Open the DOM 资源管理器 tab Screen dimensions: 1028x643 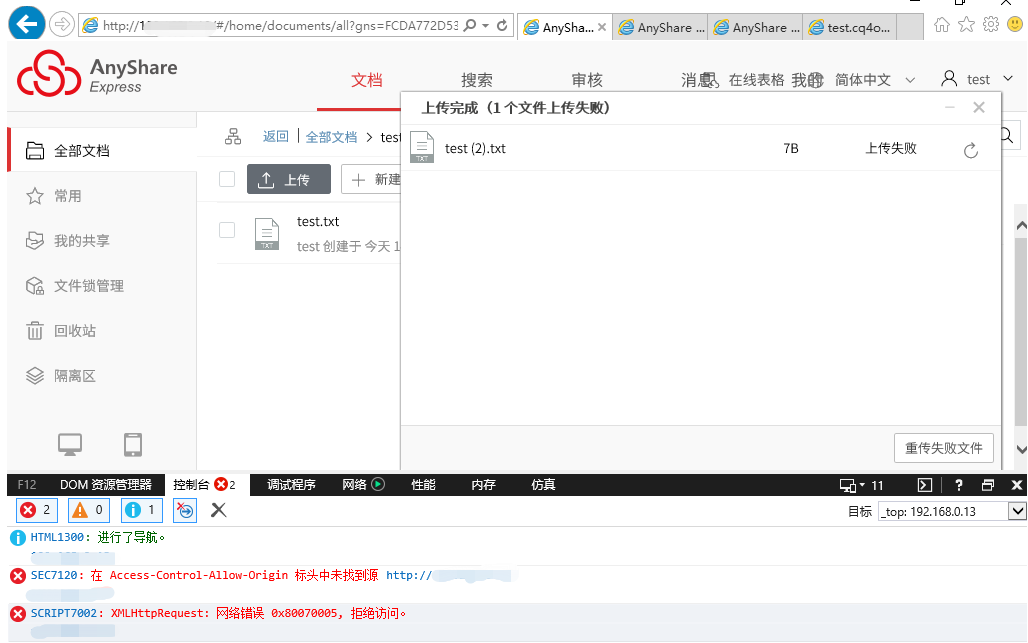tap(106, 485)
